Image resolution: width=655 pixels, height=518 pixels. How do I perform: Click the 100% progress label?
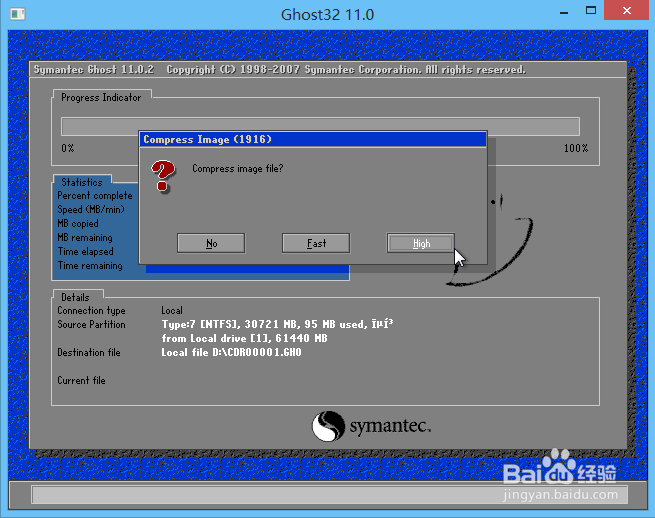576,148
